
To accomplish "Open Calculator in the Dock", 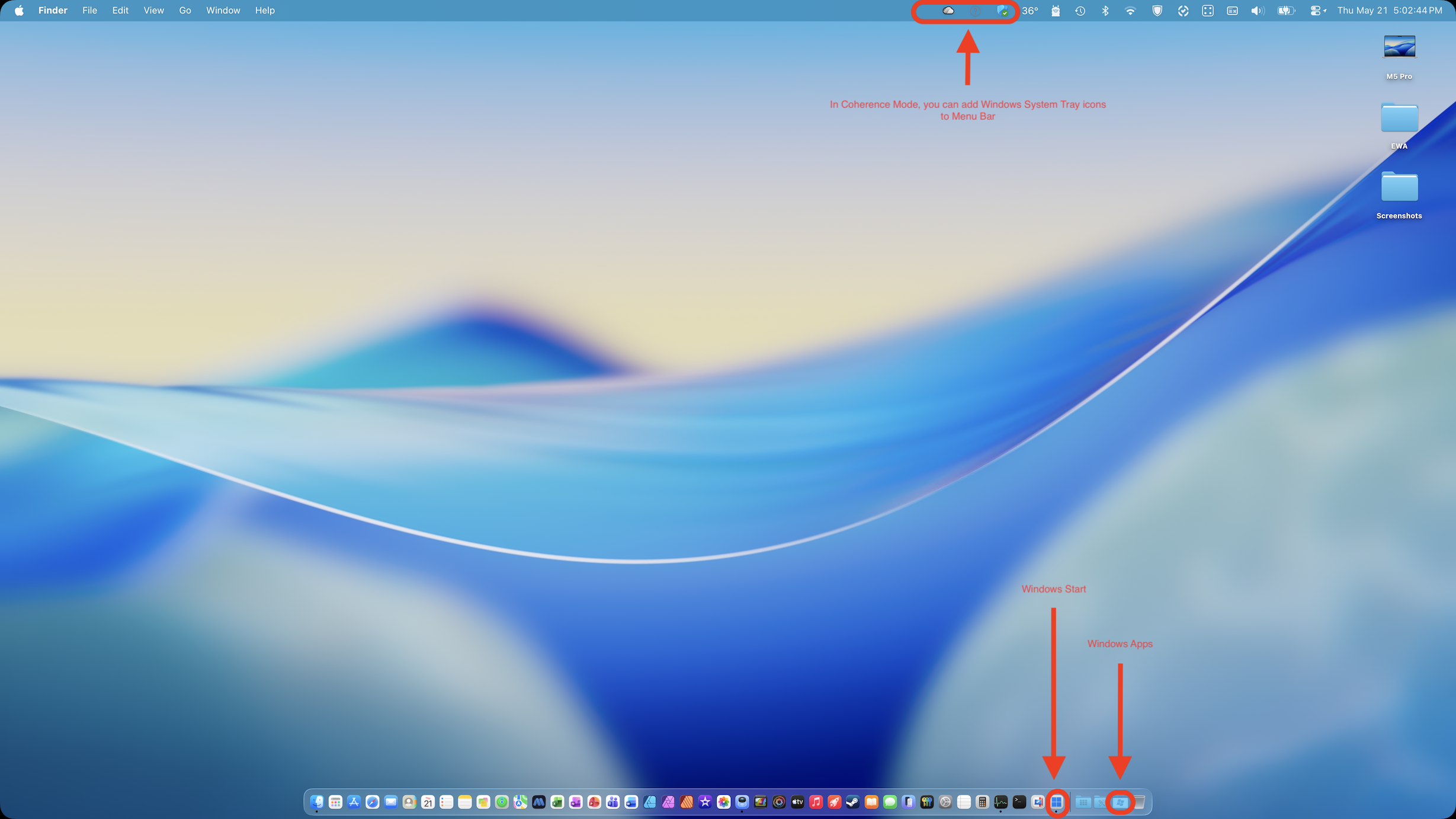I will [982, 802].
